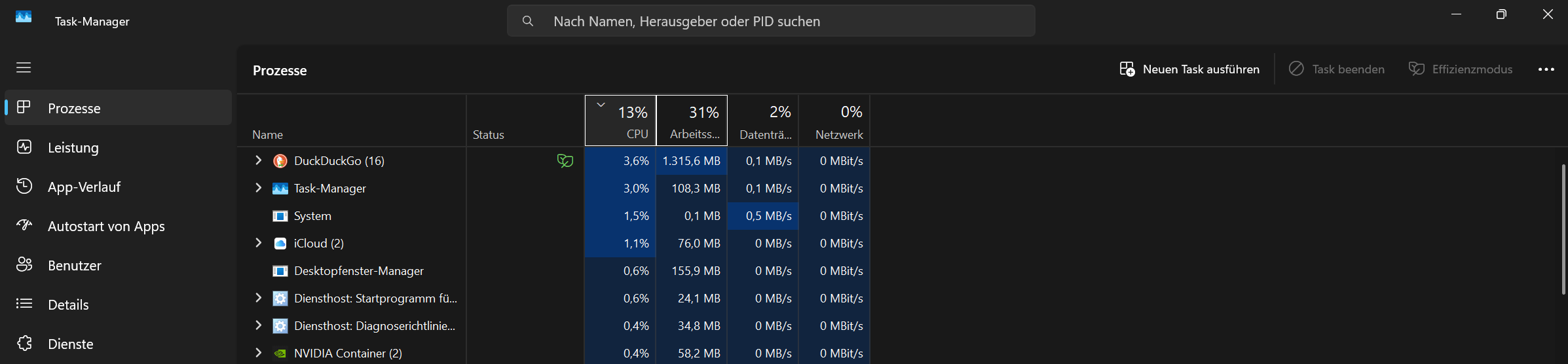Screen dimensions: 1568x364
Task: Sort by the Datenträger 2% column header
Action: [x=763, y=120]
